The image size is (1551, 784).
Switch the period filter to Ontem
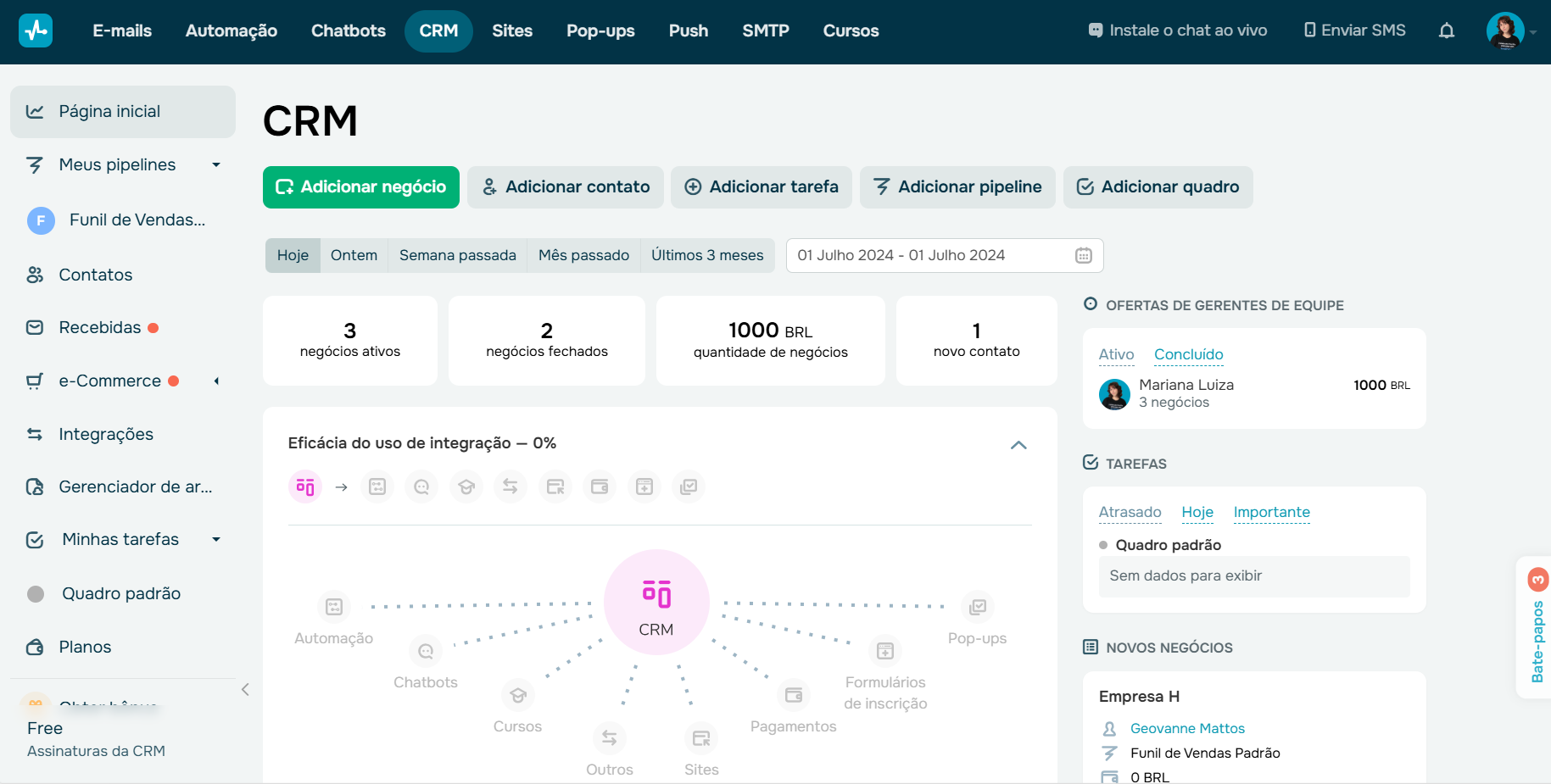point(354,254)
